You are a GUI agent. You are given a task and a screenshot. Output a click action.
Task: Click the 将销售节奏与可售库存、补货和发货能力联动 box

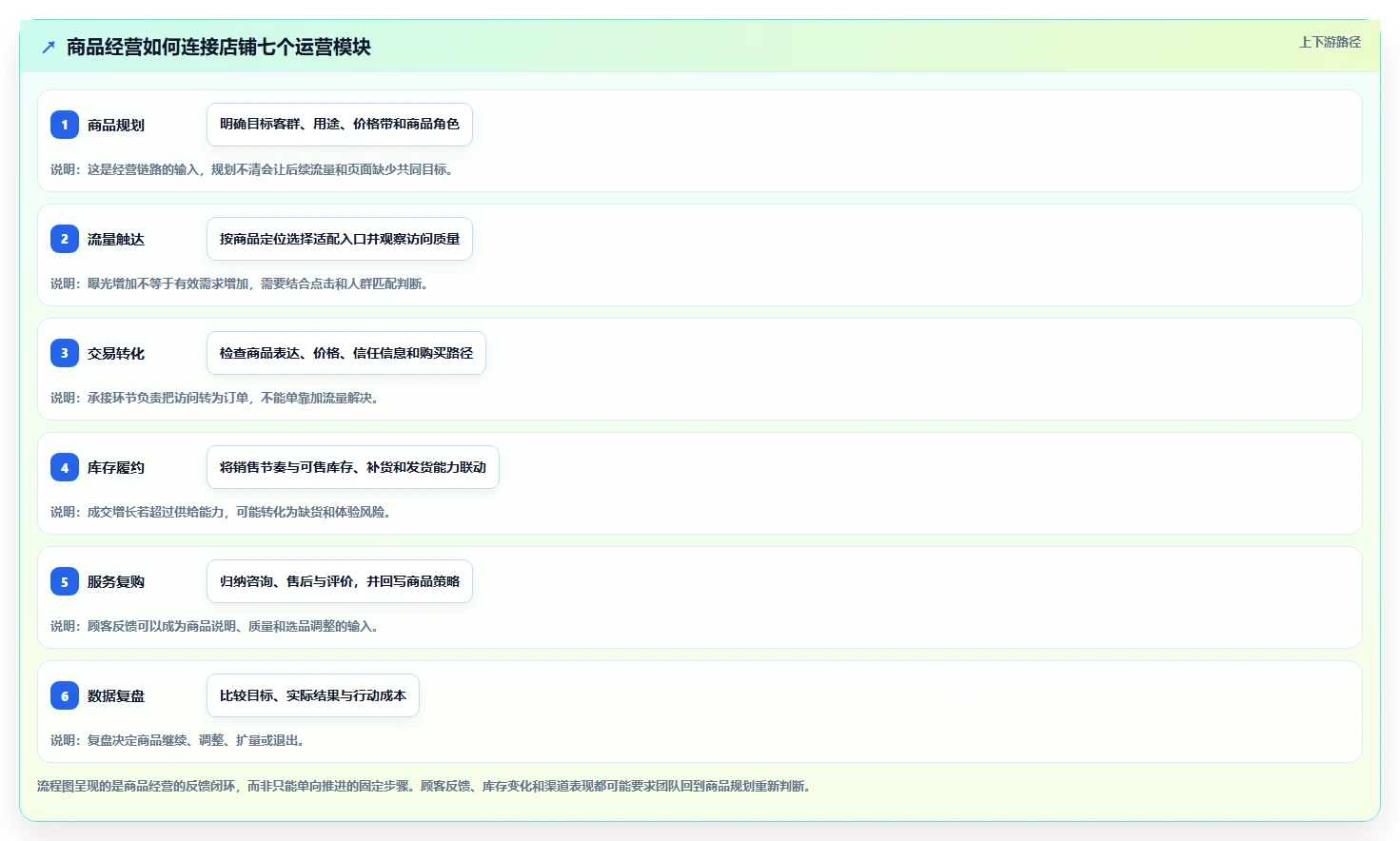tap(353, 467)
